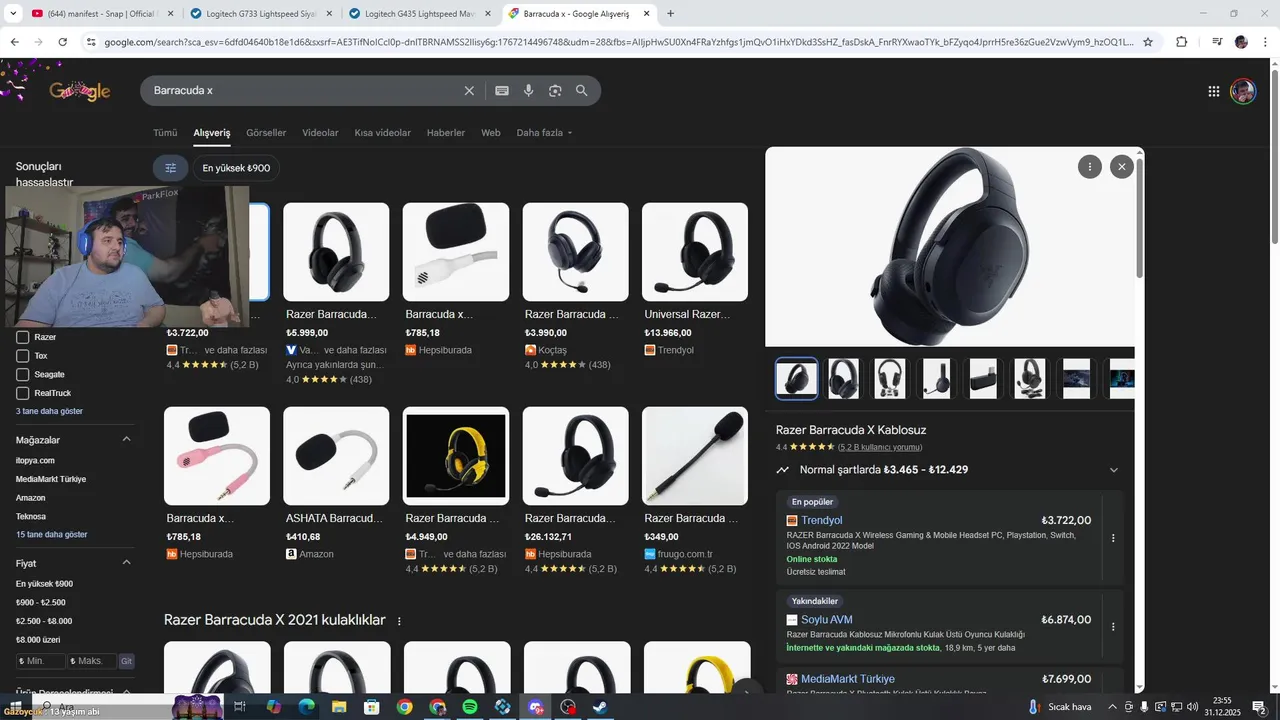The height and width of the screenshot is (720, 1280).
Task: Check the RealTruck brand filter
Action: [24, 393]
